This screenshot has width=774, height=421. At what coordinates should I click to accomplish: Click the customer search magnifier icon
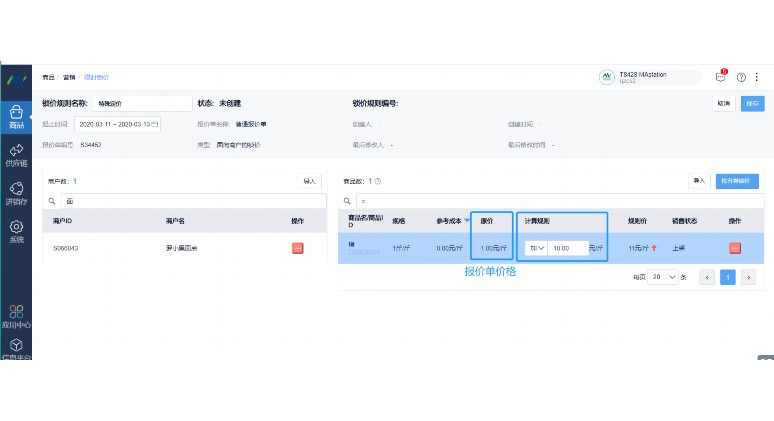pos(52,201)
